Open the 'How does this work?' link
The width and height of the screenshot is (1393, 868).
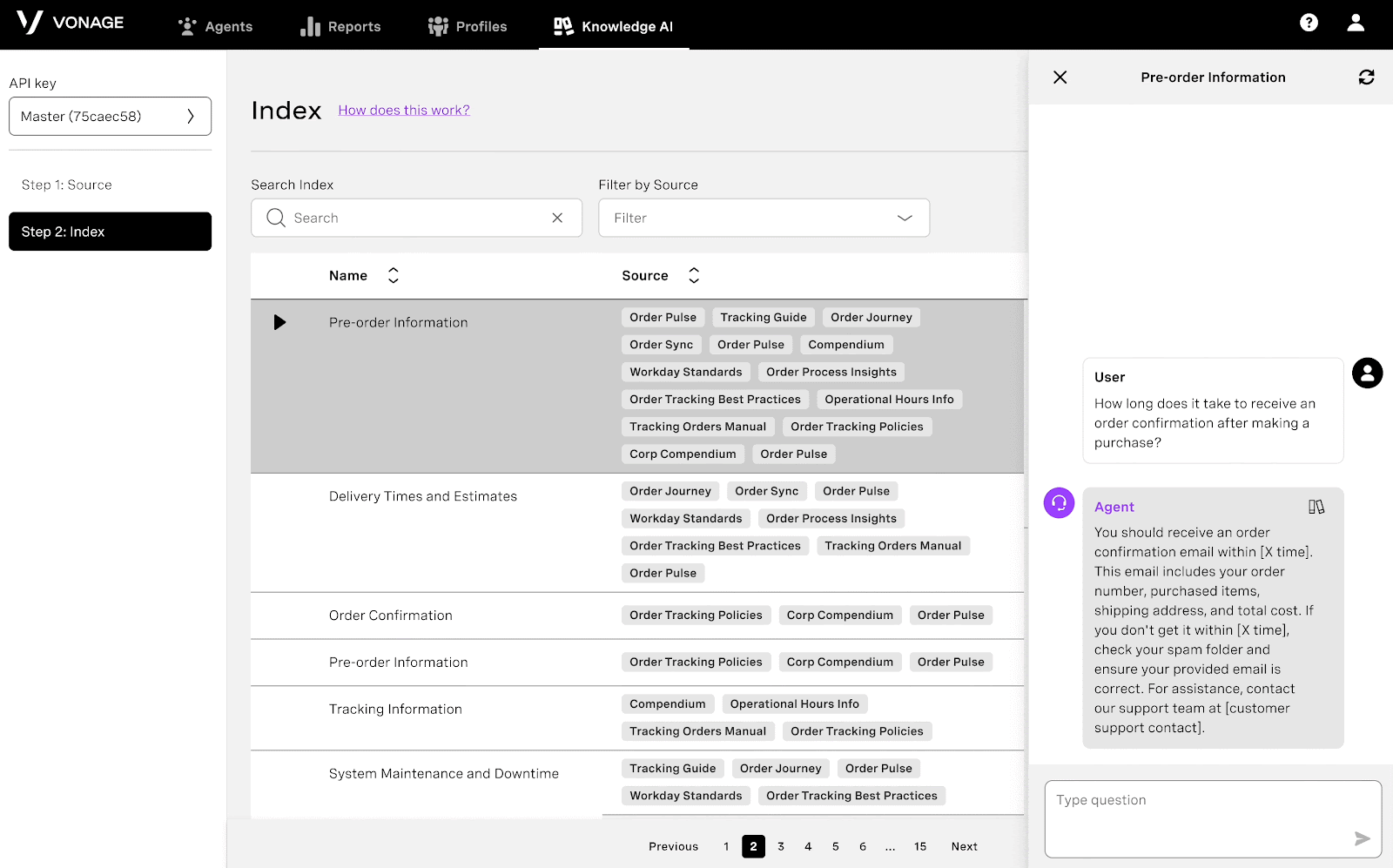tap(404, 111)
